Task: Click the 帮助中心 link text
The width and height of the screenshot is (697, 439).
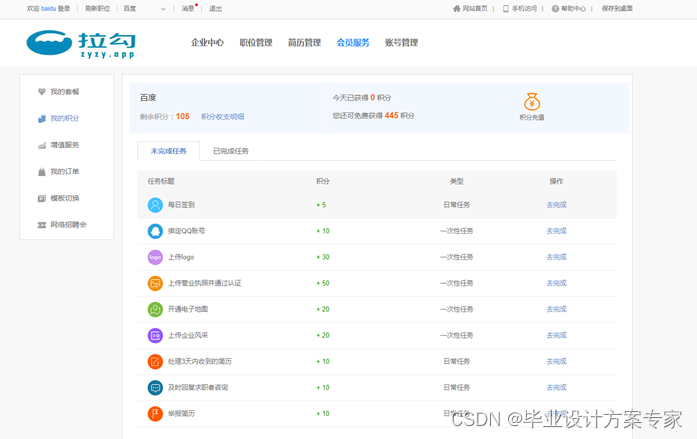Action: coord(573,8)
